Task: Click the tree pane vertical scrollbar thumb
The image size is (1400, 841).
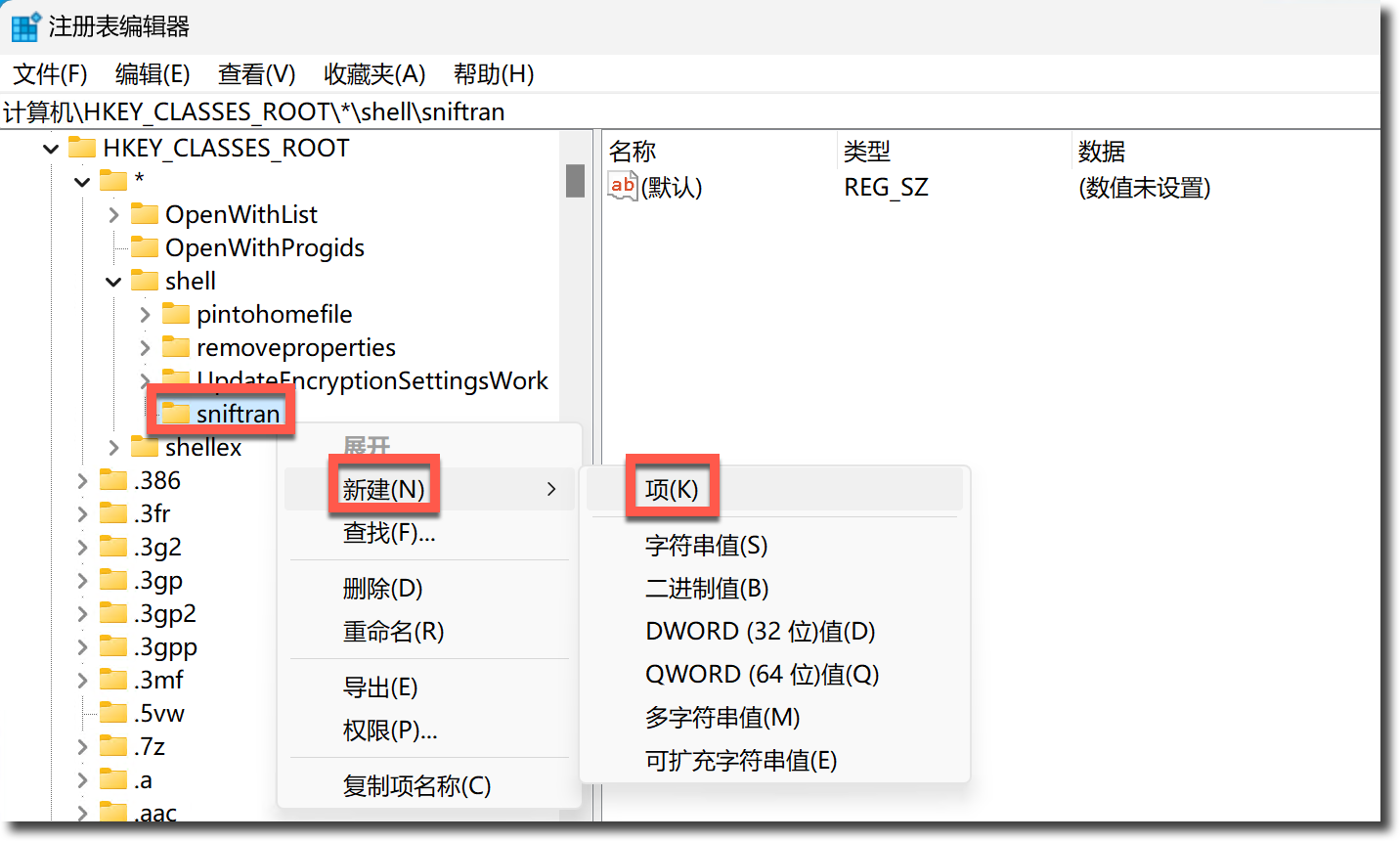Action: click(x=575, y=181)
